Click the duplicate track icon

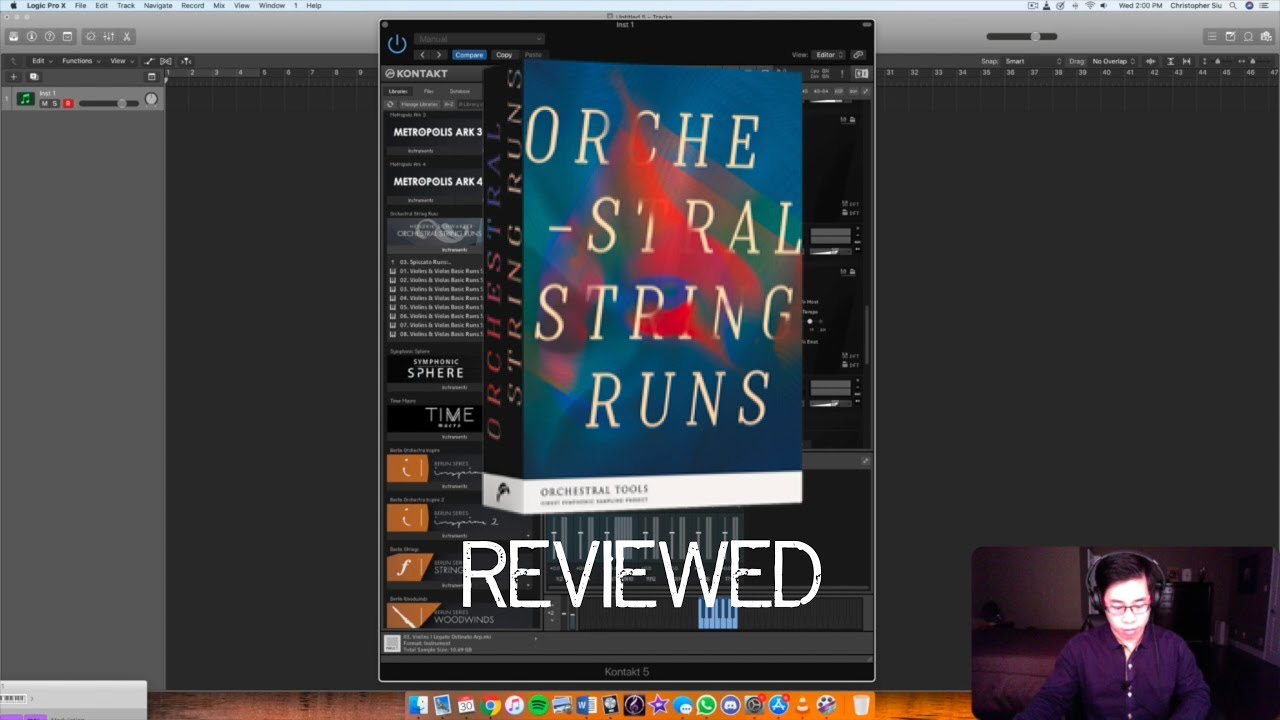(x=33, y=76)
